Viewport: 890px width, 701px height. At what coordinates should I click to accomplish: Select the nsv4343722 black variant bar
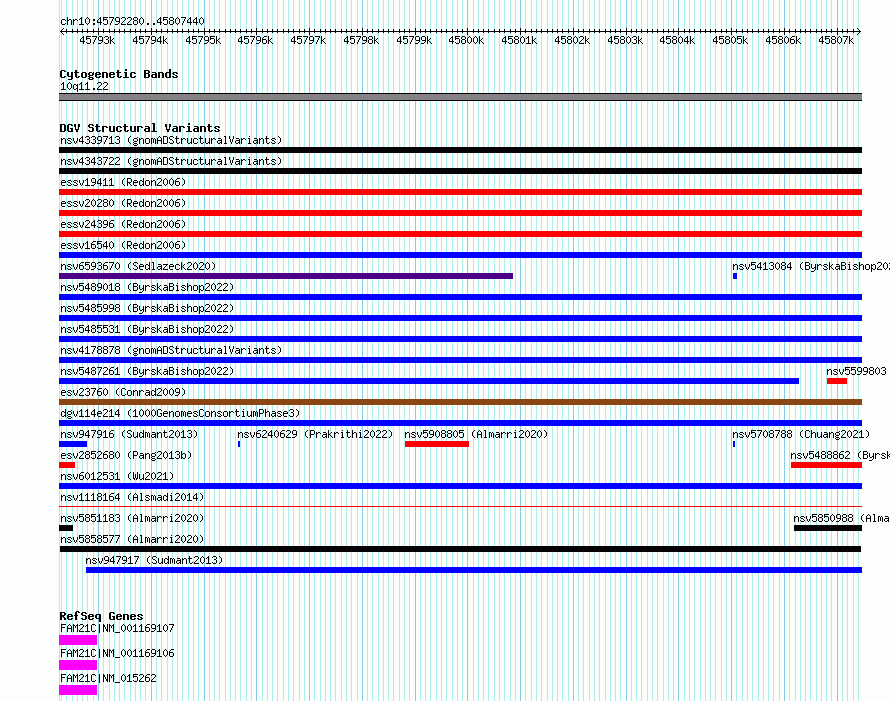[x=460, y=171]
